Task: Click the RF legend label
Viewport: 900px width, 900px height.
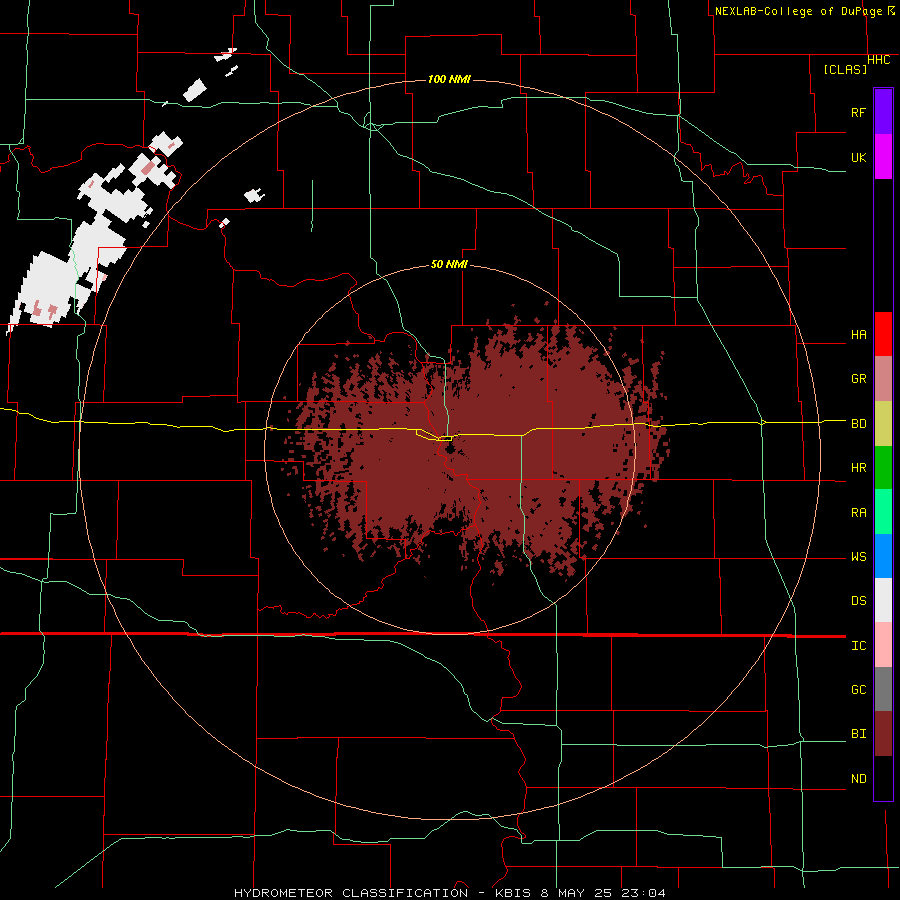Action: (858, 112)
